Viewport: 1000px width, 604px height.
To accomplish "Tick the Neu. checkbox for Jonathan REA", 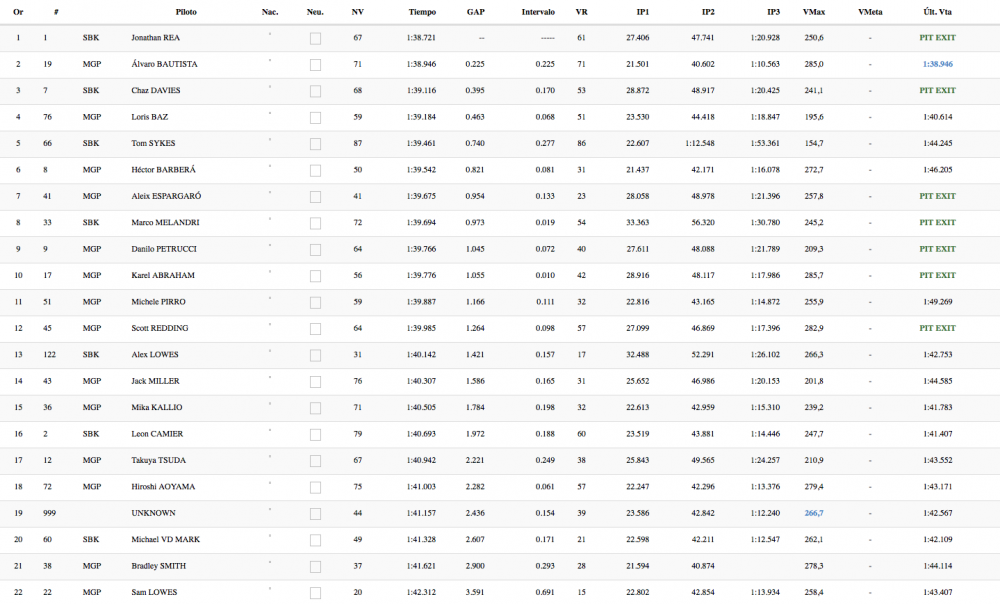I will [x=315, y=38].
